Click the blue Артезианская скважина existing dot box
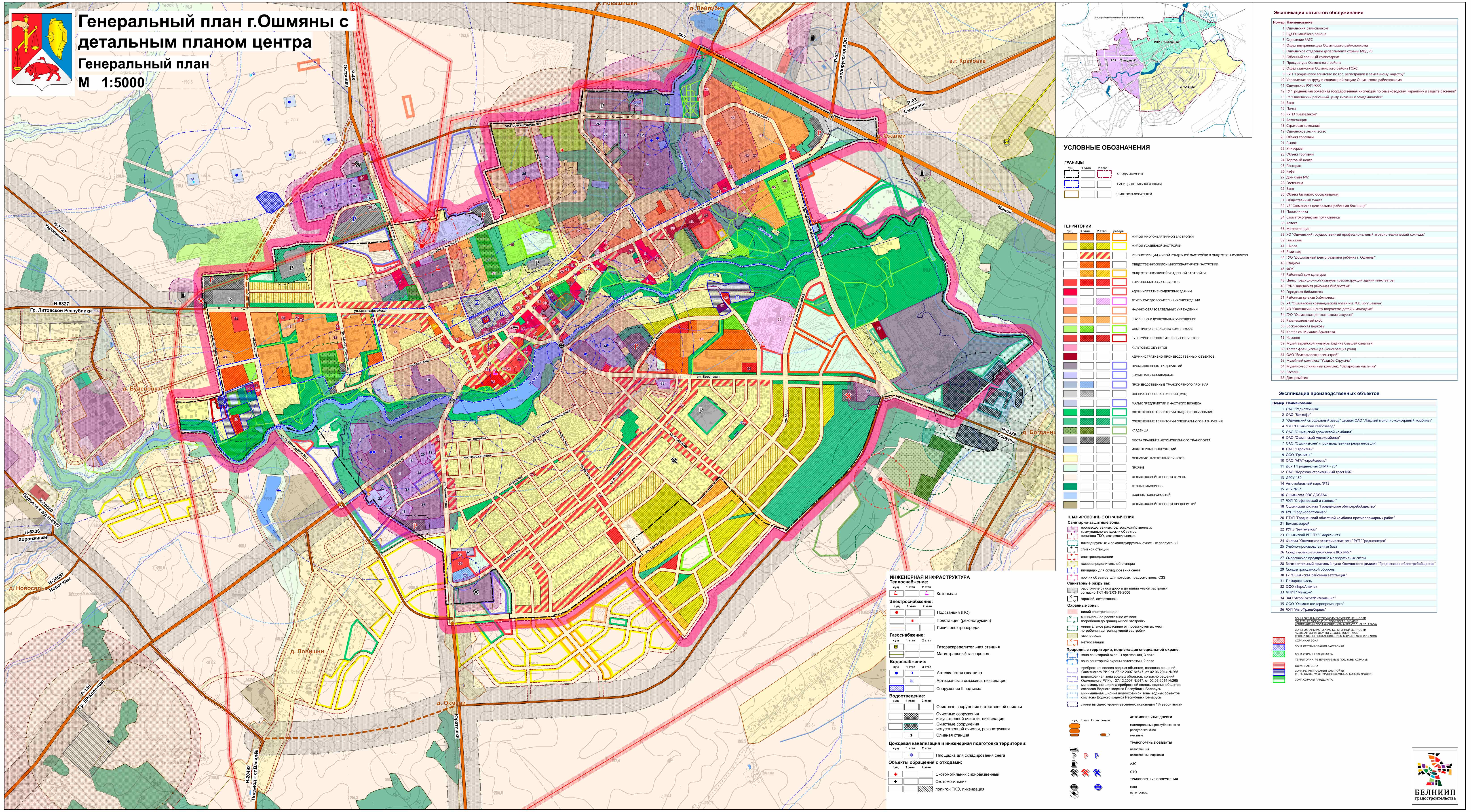This screenshot has height=812, width=1471. pyautogui.click(x=897, y=673)
